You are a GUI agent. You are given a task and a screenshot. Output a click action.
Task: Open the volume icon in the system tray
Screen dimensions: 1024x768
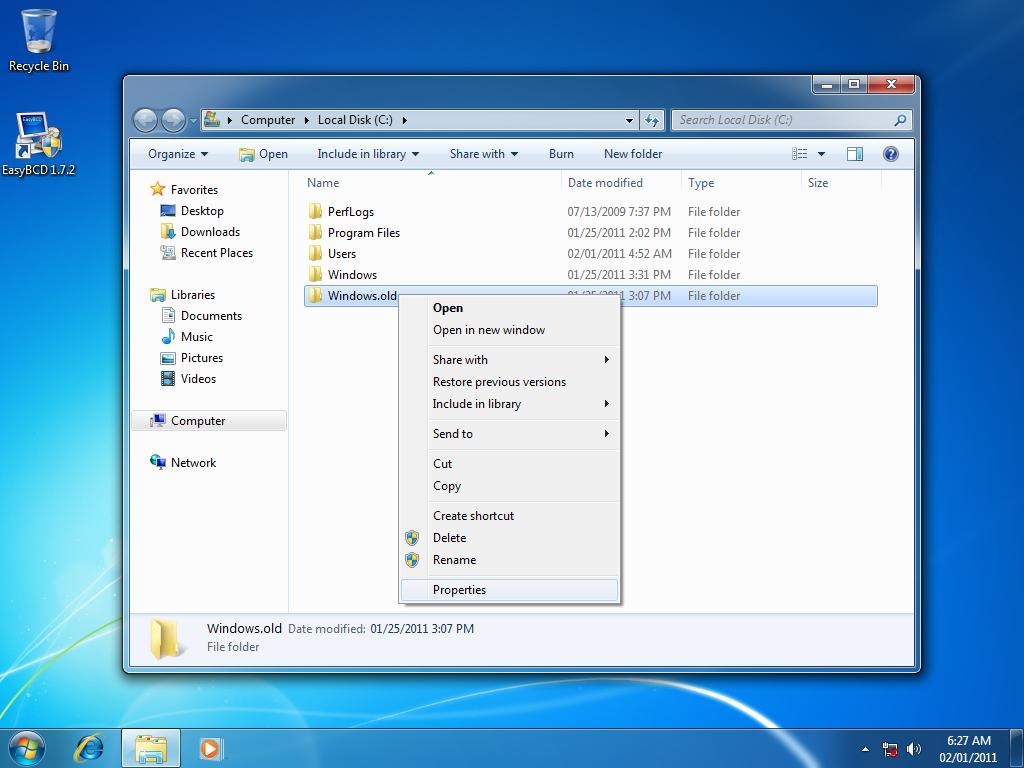click(914, 747)
